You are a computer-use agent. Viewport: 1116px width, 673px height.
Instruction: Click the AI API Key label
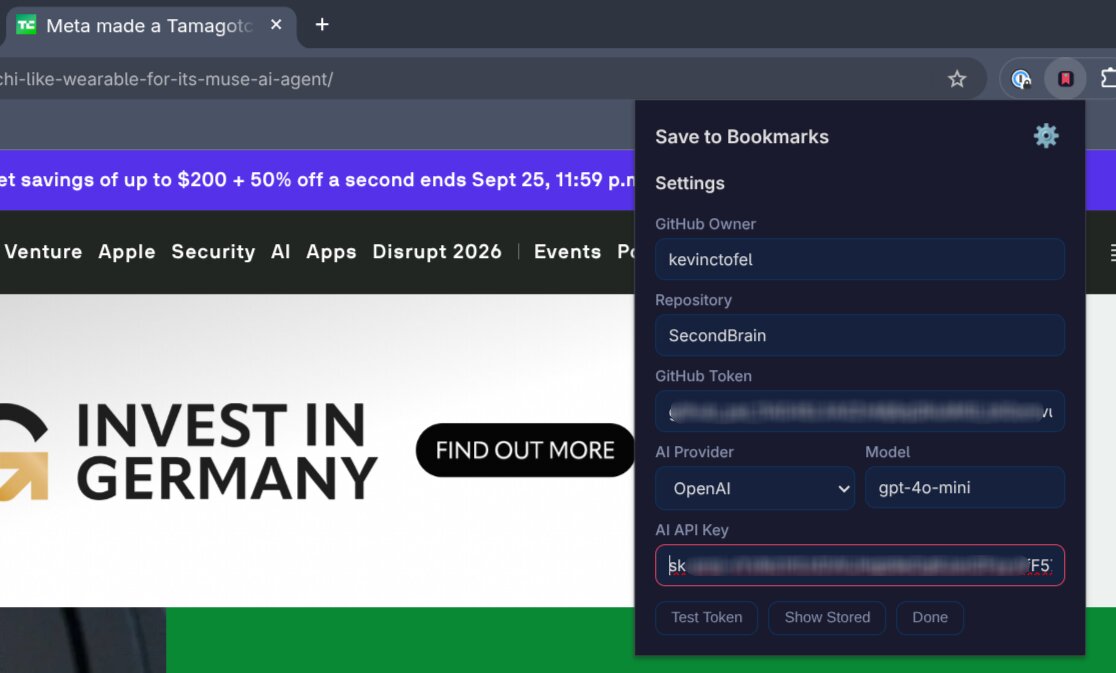pyautogui.click(x=692, y=530)
